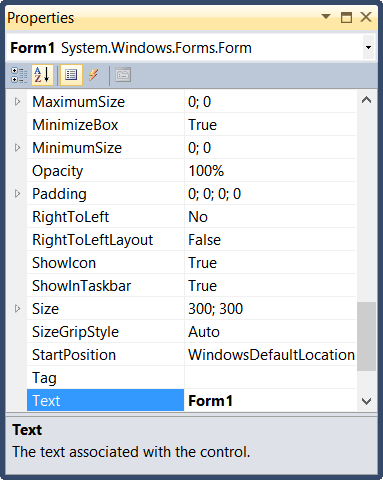Expand the Size property node
The width and height of the screenshot is (383, 480).
pyautogui.click(x=18, y=308)
